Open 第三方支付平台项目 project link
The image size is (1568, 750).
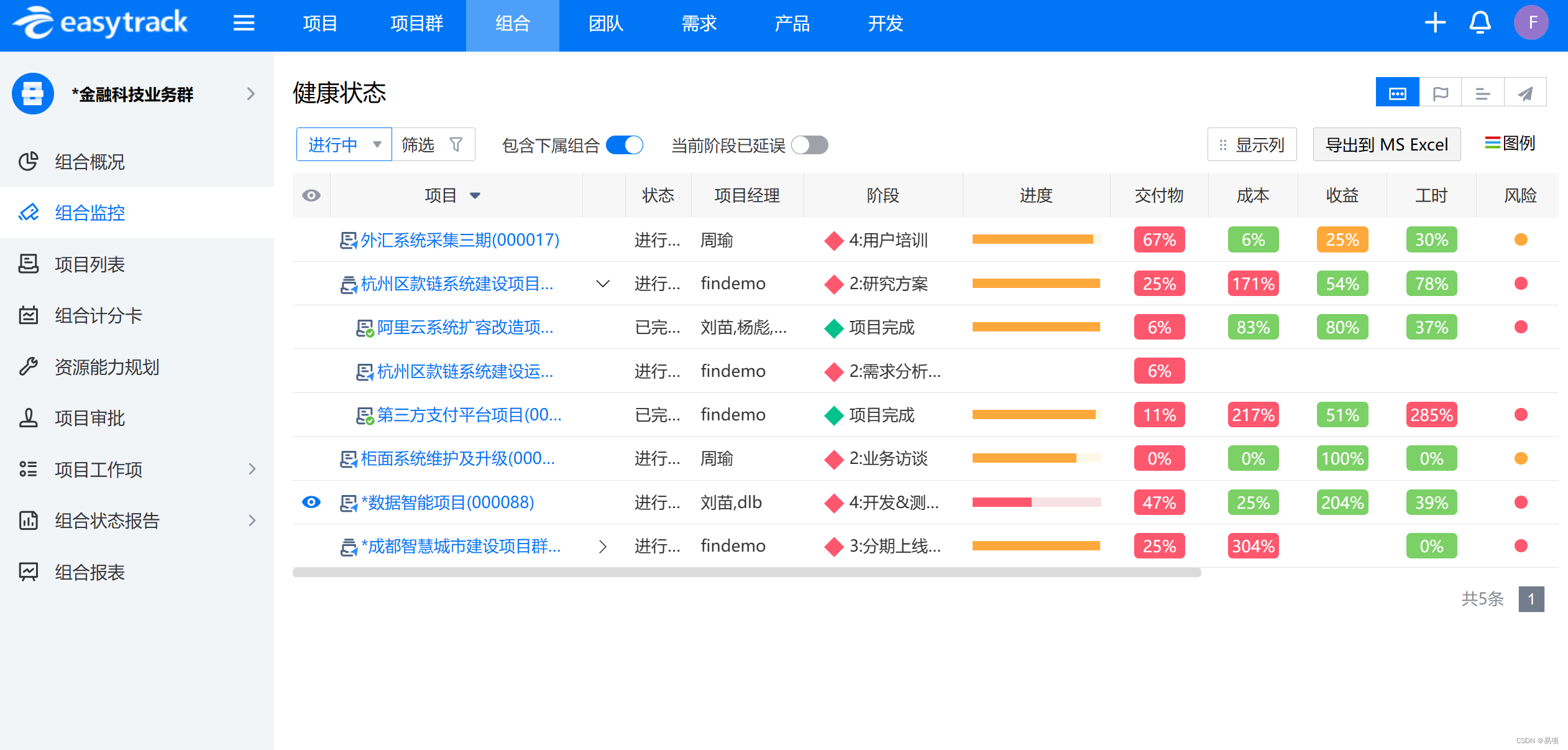(x=469, y=415)
